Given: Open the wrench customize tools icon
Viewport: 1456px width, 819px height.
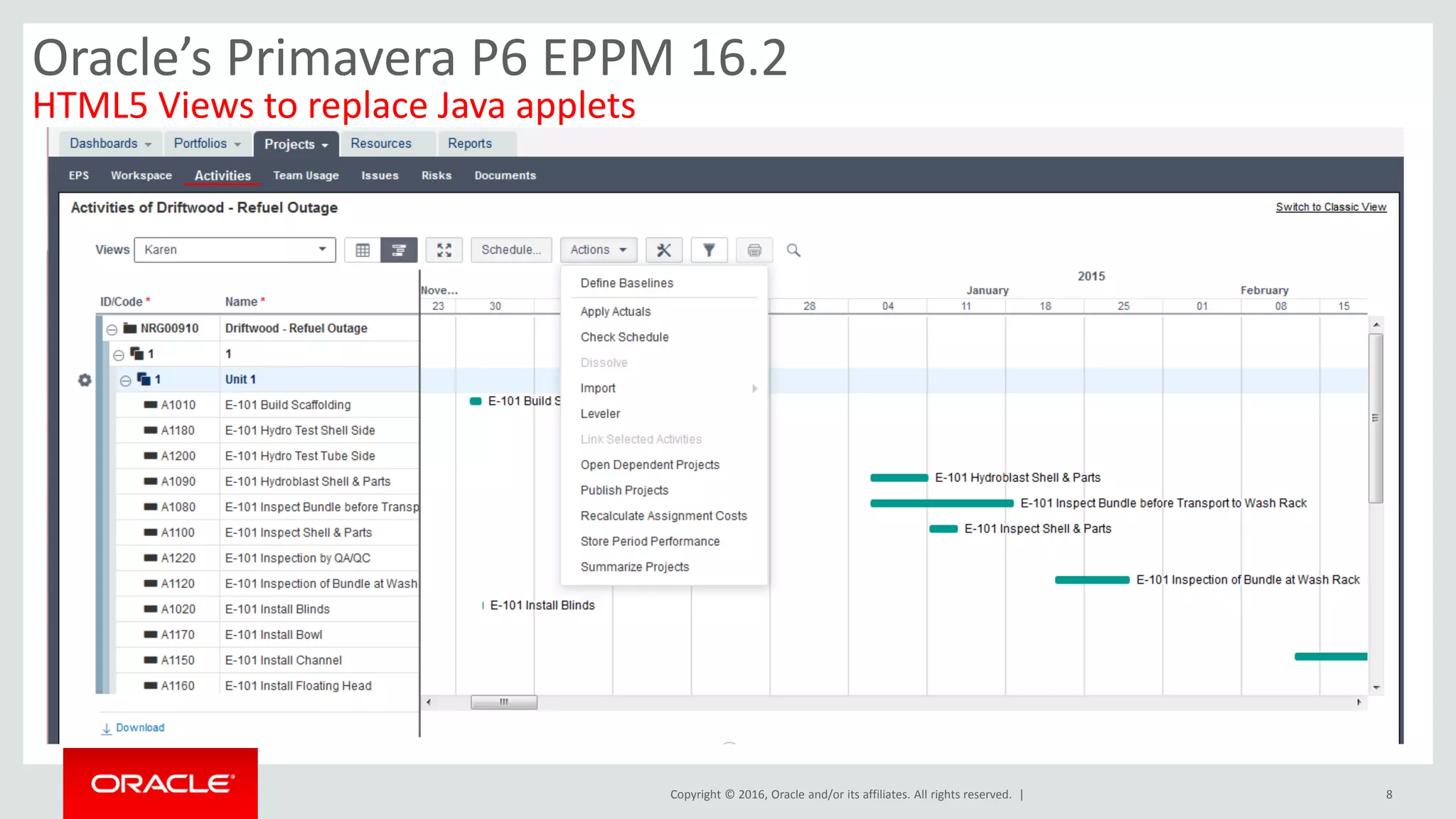Looking at the screenshot, I should pos(664,250).
